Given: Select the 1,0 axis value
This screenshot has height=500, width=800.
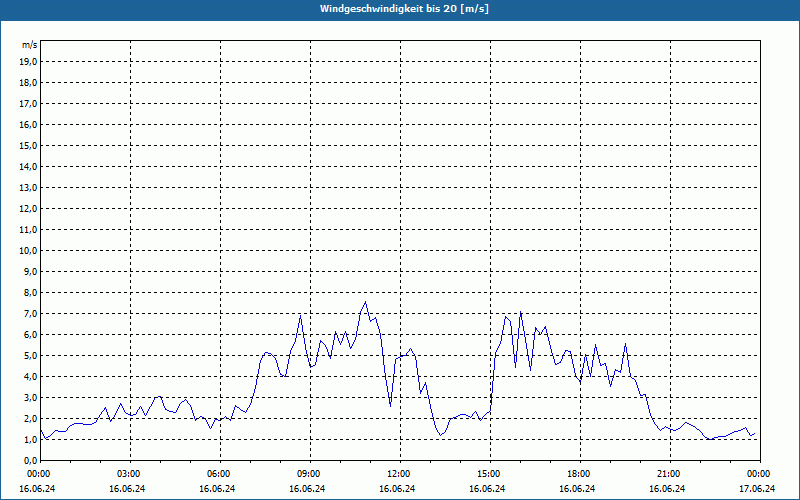Looking at the screenshot, I should [x=30, y=440].
